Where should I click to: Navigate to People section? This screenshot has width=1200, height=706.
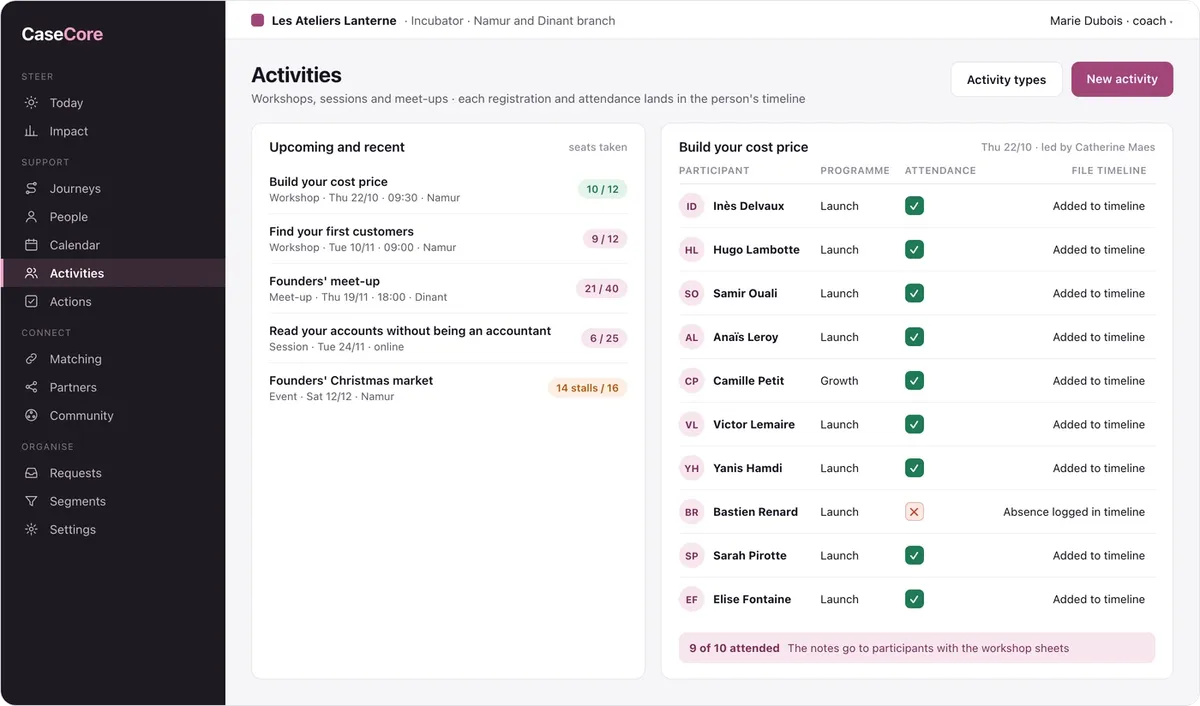(x=113, y=217)
